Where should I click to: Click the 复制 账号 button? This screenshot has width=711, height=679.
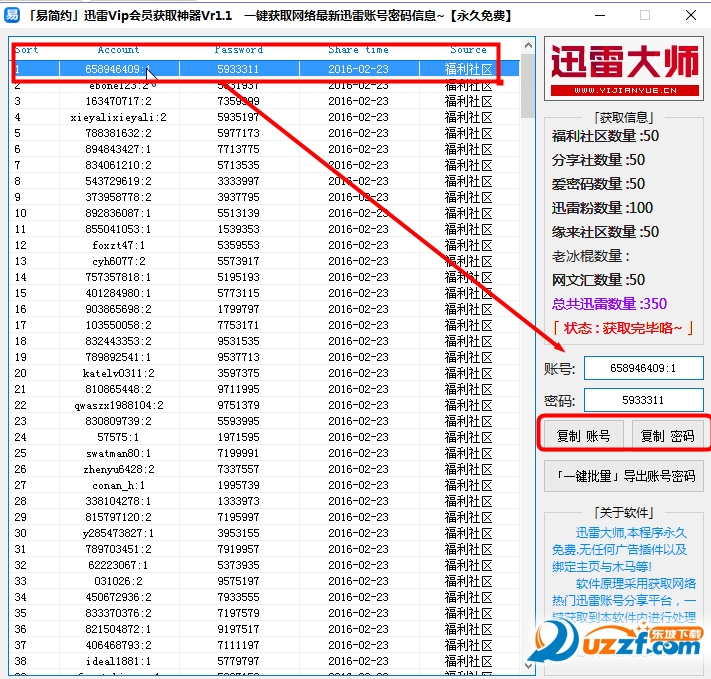pos(583,436)
